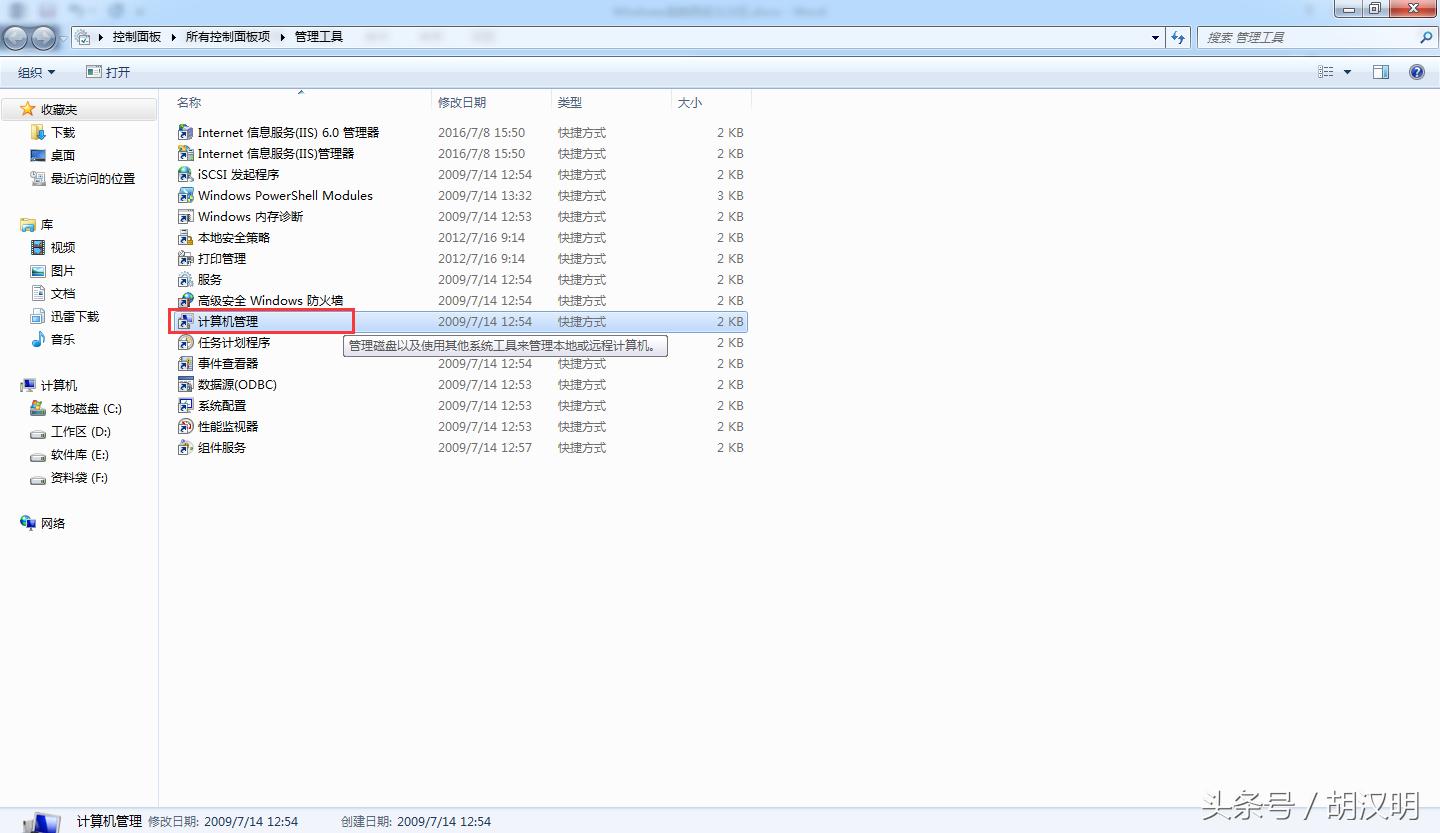Select the 事件查看器 shortcut icon
1440x833 pixels.
click(185, 363)
